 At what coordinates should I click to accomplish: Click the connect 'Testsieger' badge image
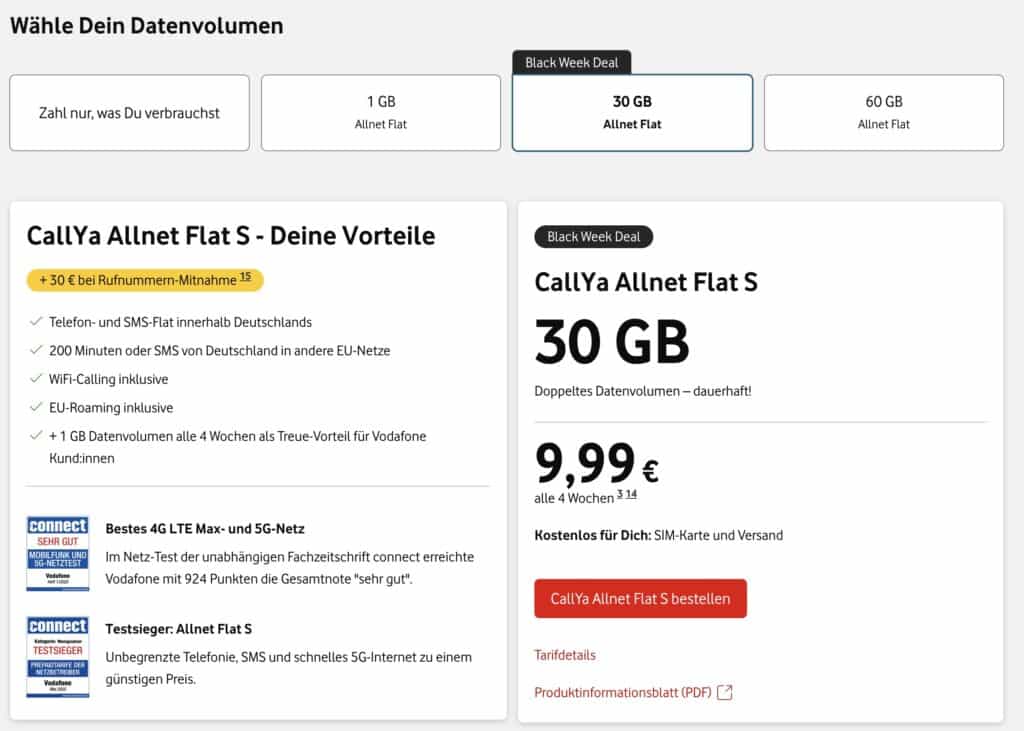click(x=58, y=656)
